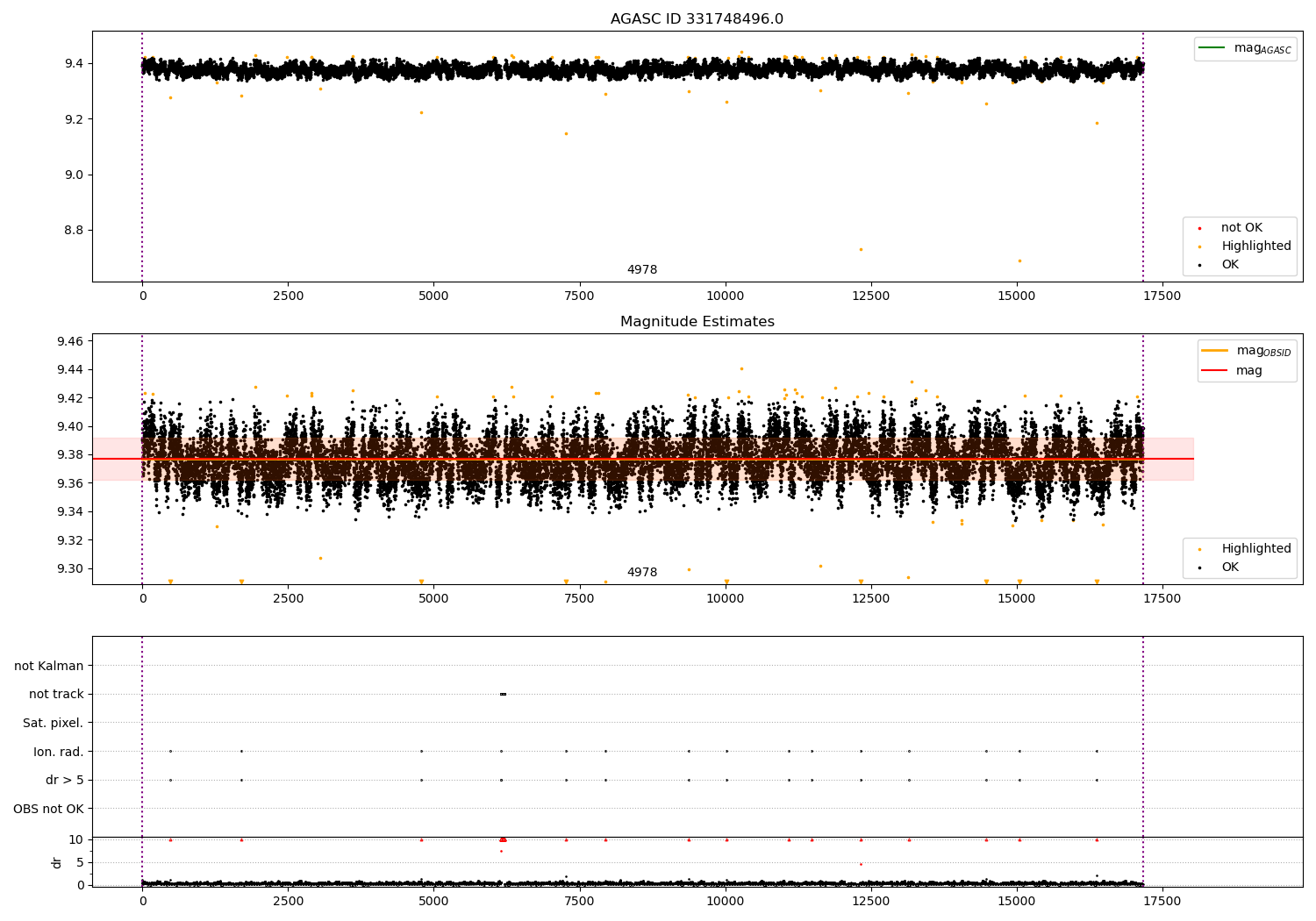Select 'Highlighted' legend entry in Magnitude Estimates plot
Image resolution: width=1316 pixels, height=921 pixels.
[1255, 549]
